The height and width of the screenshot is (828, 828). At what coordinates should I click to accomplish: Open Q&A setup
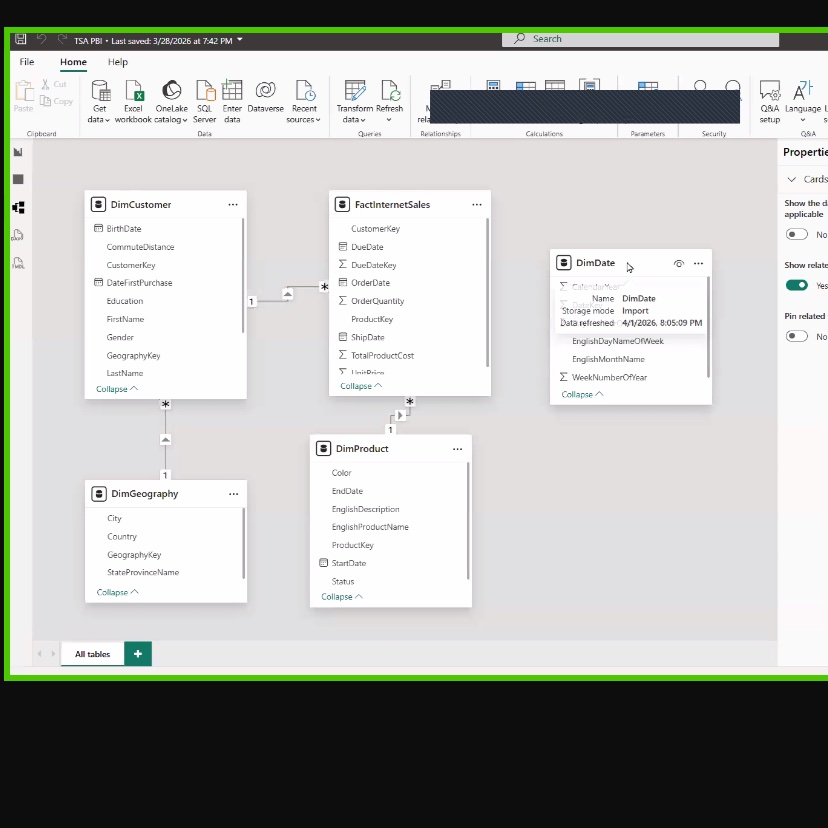pos(769,102)
